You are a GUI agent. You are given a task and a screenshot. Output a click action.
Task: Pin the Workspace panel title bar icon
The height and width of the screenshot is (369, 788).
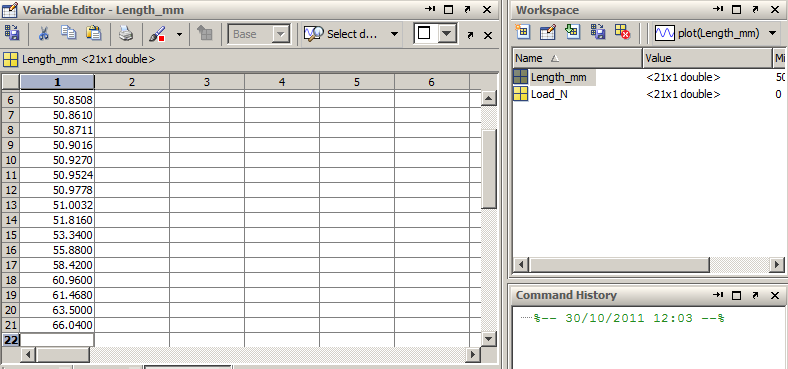(718, 9)
